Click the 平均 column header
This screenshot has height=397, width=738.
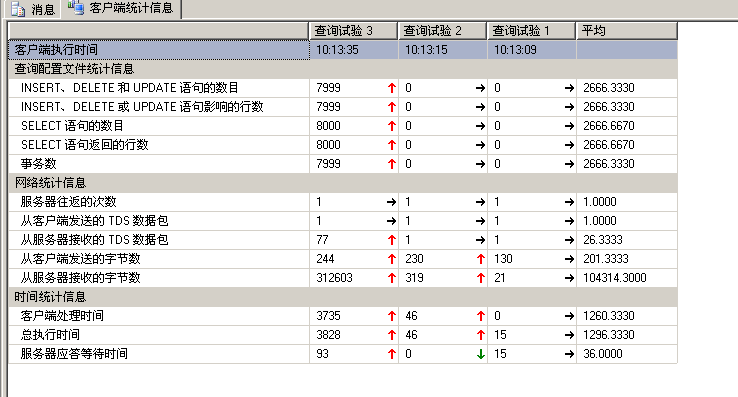coord(626,31)
